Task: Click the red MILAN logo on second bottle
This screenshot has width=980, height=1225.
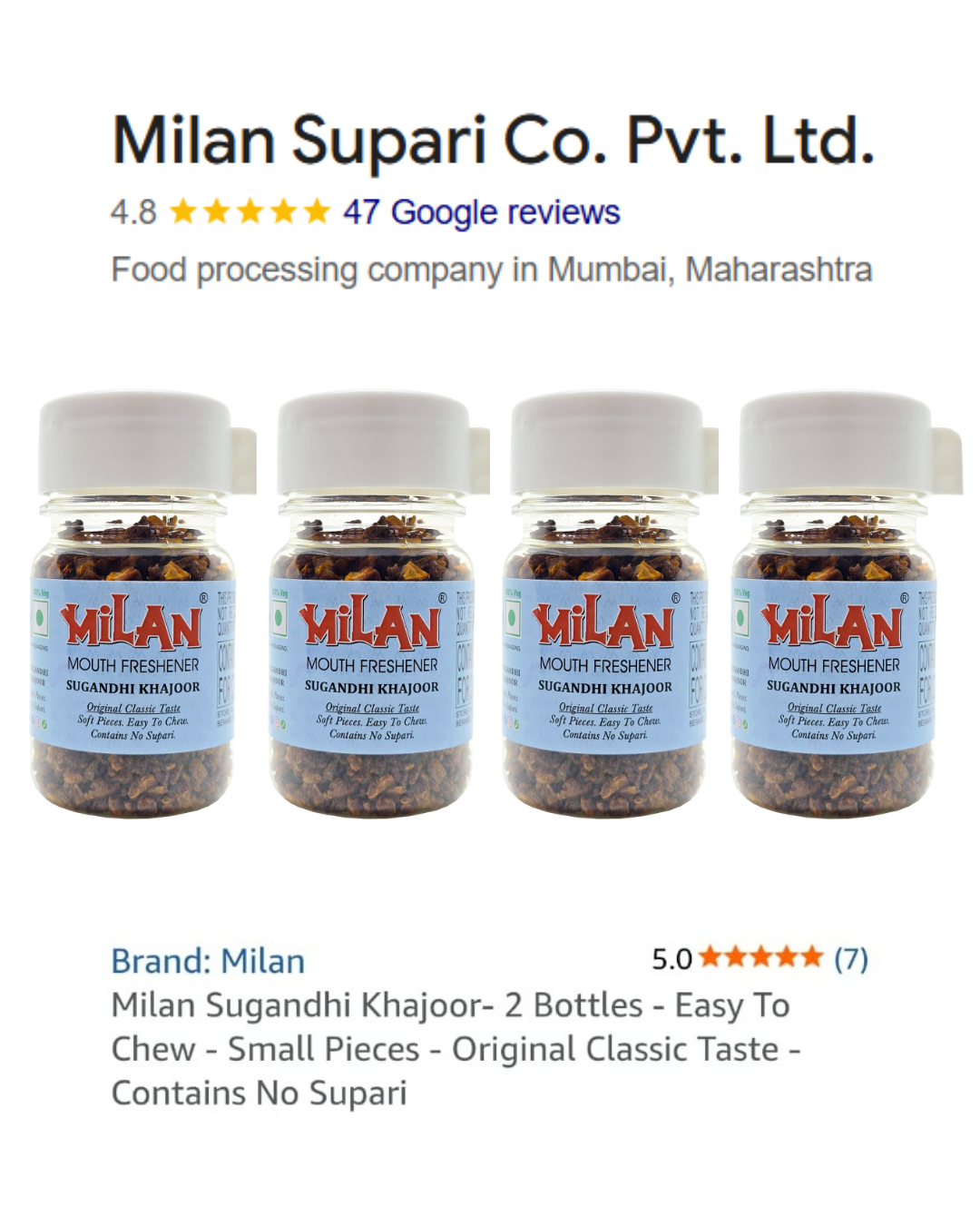Action: [371, 622]
